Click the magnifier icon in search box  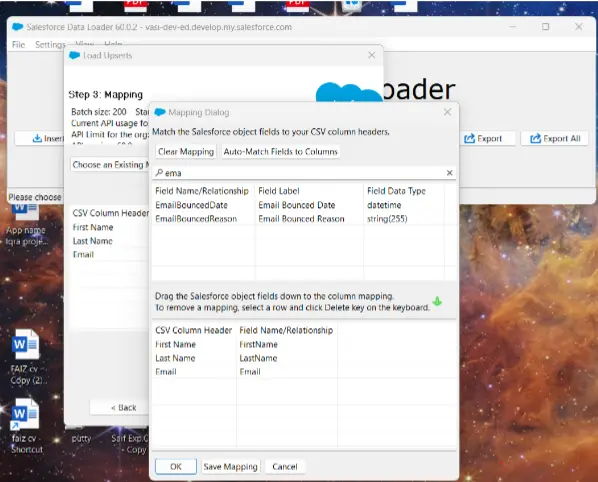[x=159, y=173]
